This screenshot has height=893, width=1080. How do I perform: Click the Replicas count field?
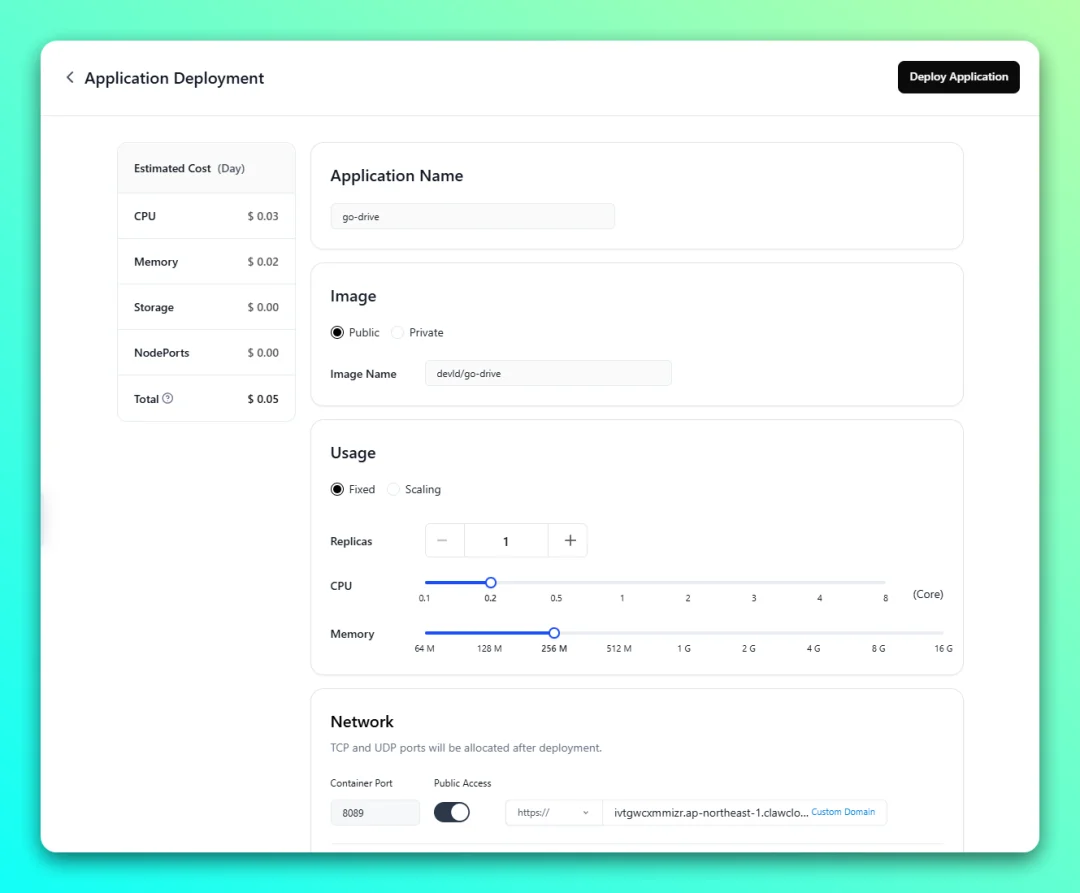[506, 540]
